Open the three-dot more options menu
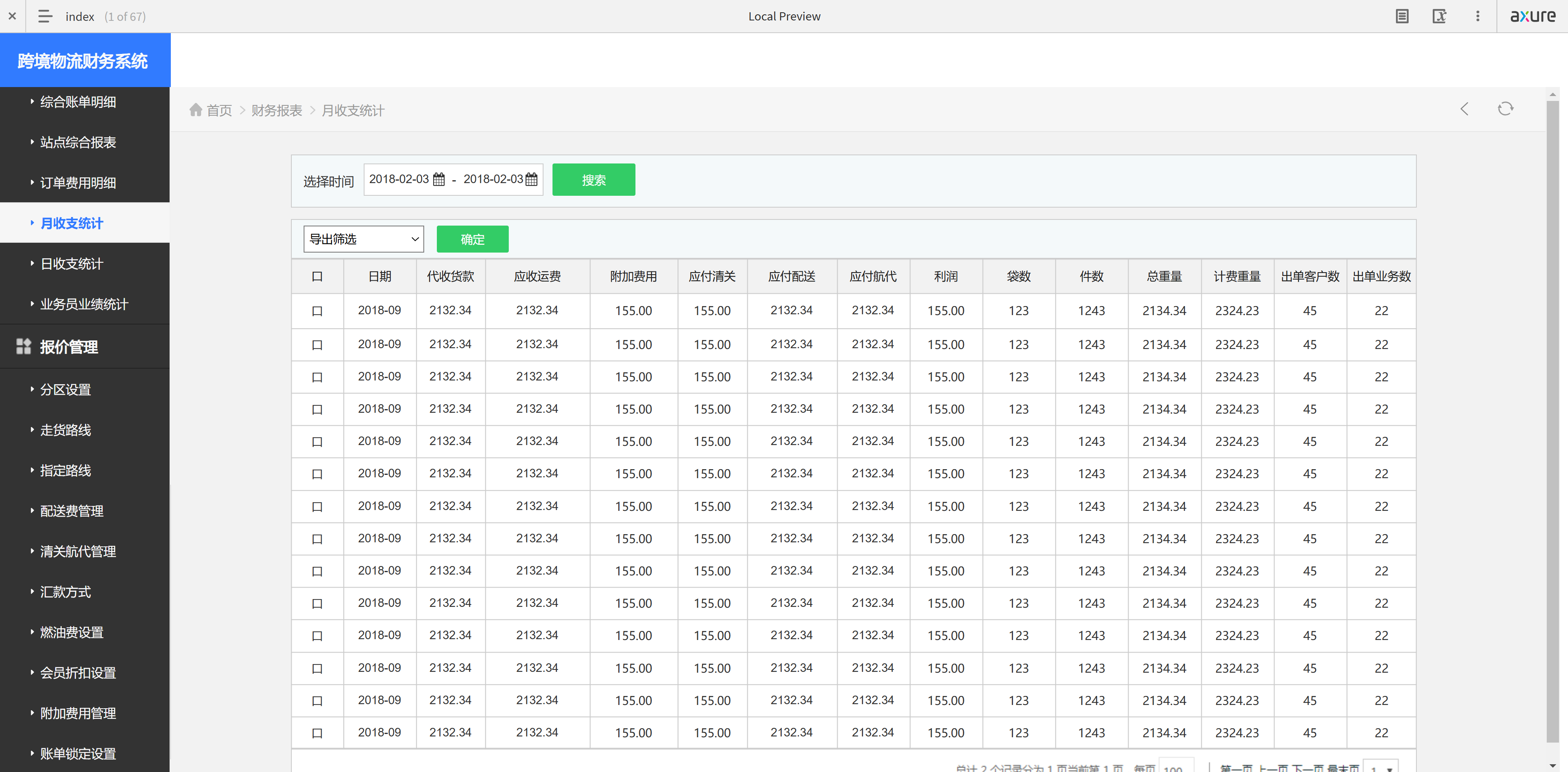The height and width of the screenshot is (772, 1568). pos(1477,16)
